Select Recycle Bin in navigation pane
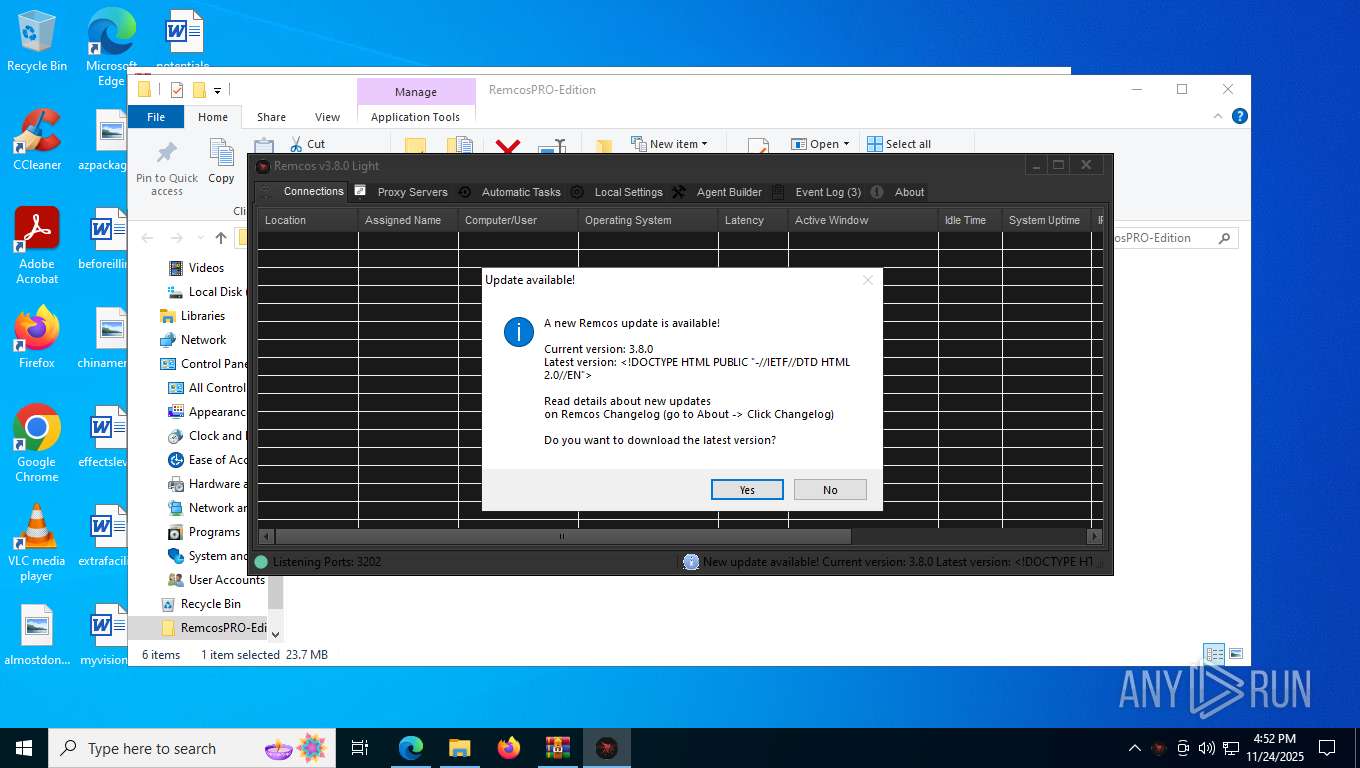The height and width of the screenshot is (768, 1360). point(210,604)
